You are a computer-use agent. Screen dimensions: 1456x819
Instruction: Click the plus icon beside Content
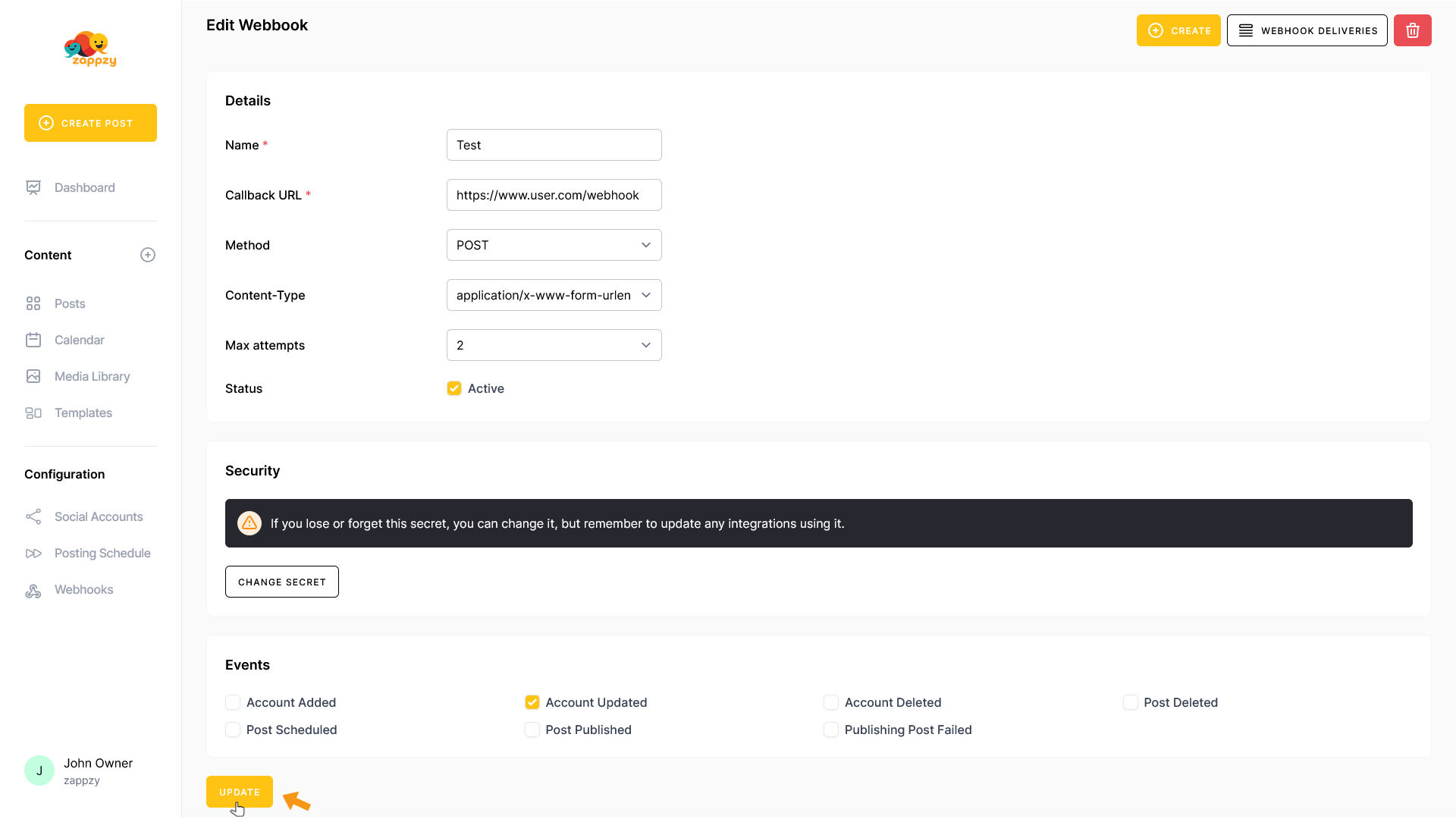coord(148,255)
